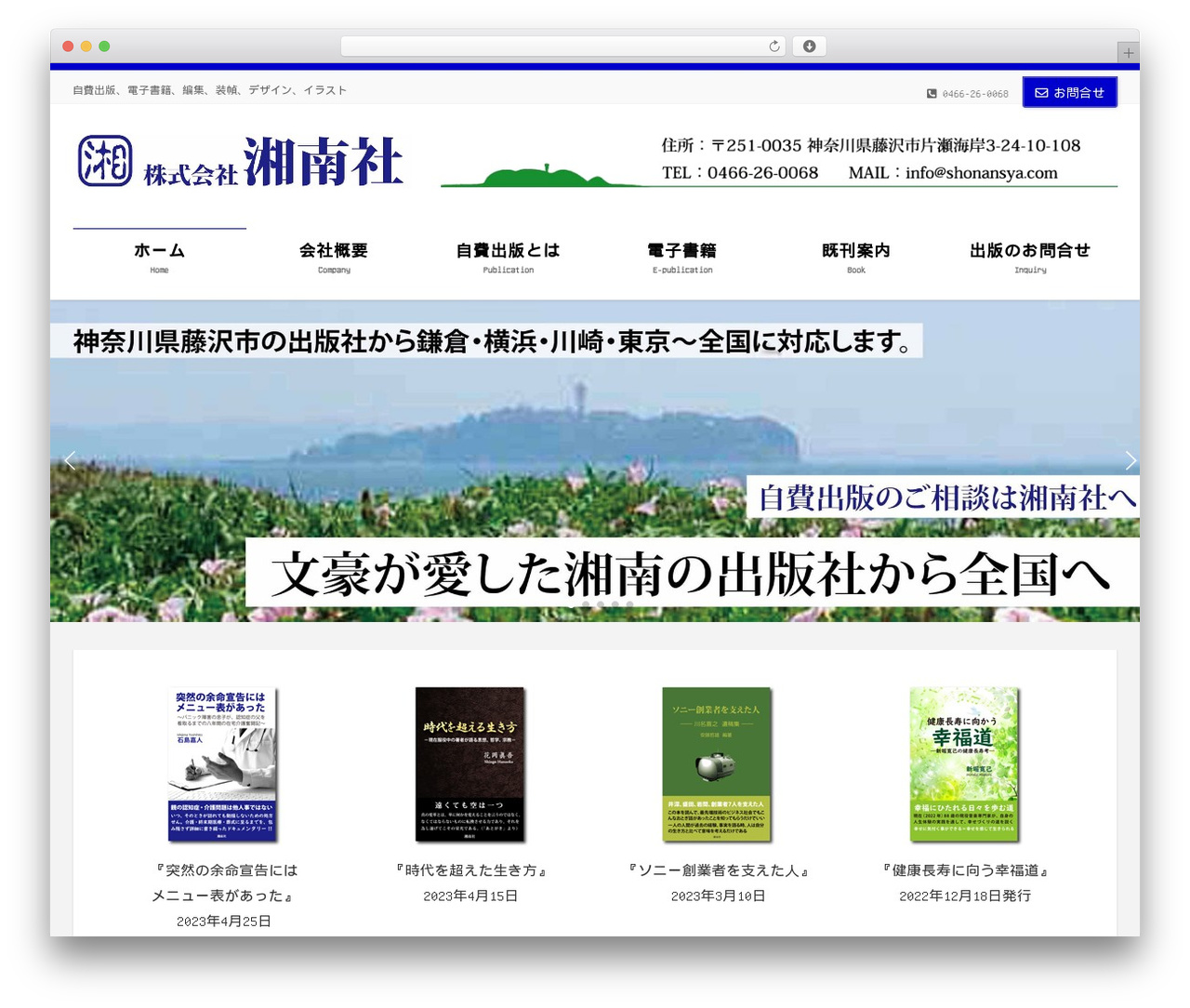Click the green ソニー創業者を支えた人 book cover
The image size is (1190, 1008).
[x=718, y=764]
